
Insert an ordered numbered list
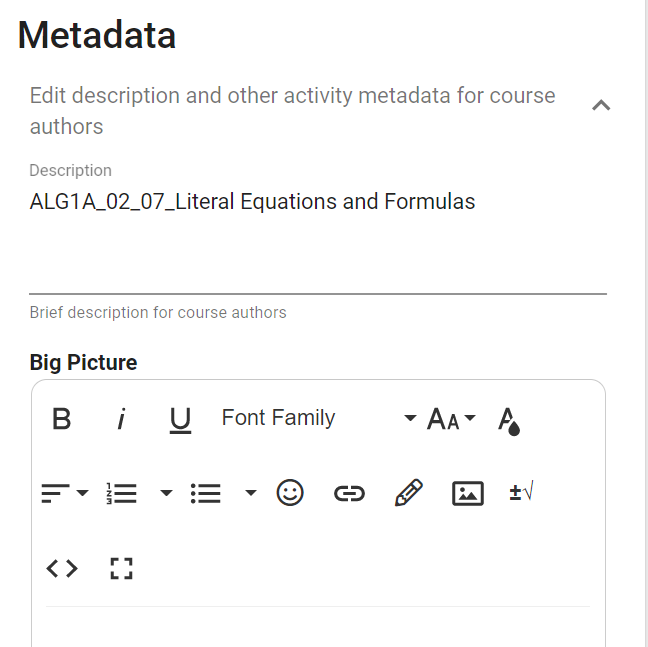[x=122, y=493]
